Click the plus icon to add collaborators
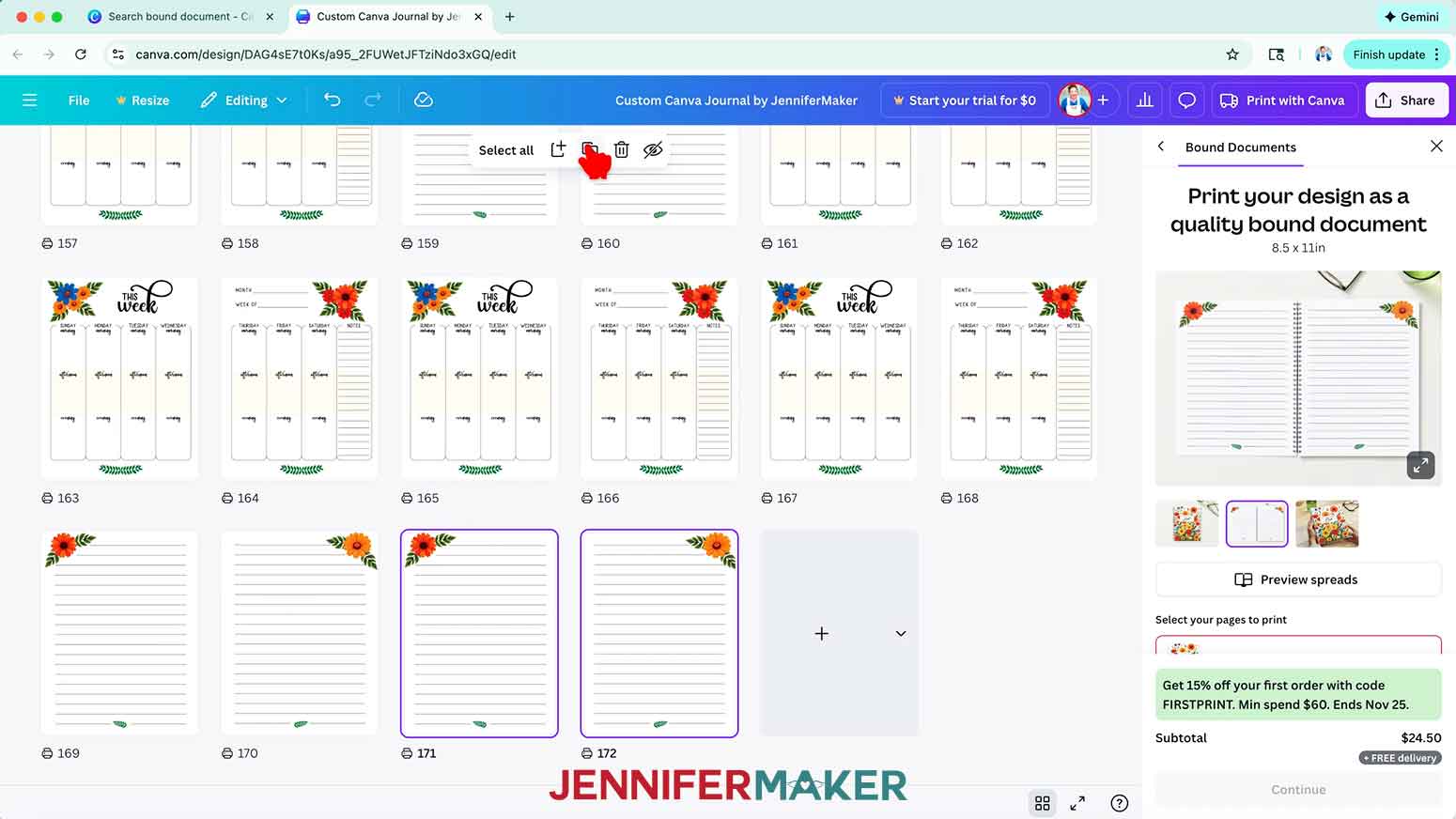The height and width of the screenshot is (819, 1456). point(1103,100)
